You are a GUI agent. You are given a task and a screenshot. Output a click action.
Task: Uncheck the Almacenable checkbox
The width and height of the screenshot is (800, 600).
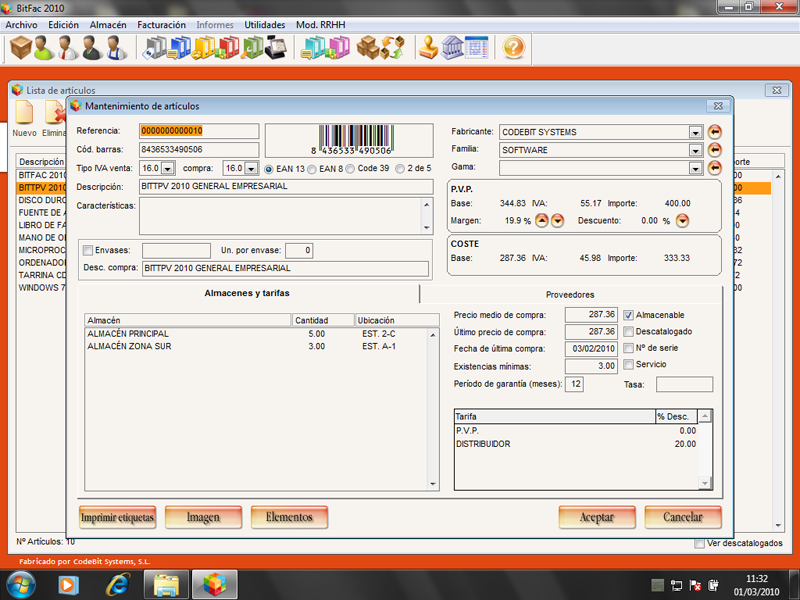point(629,315)
